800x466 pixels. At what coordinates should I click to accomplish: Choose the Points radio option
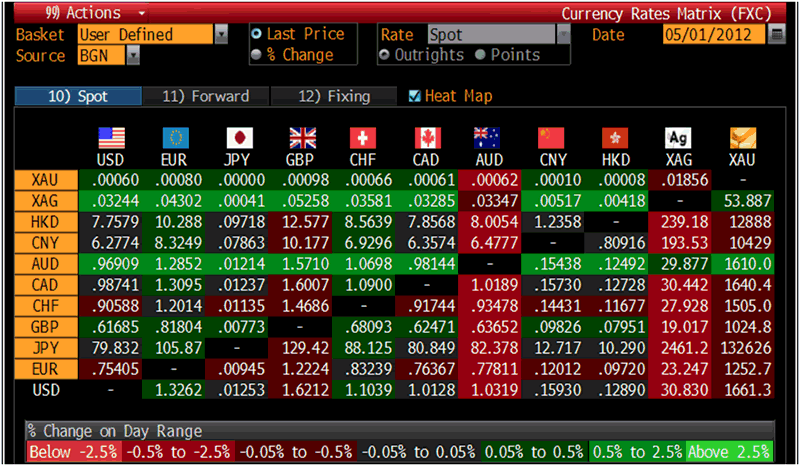coord(479,55)
